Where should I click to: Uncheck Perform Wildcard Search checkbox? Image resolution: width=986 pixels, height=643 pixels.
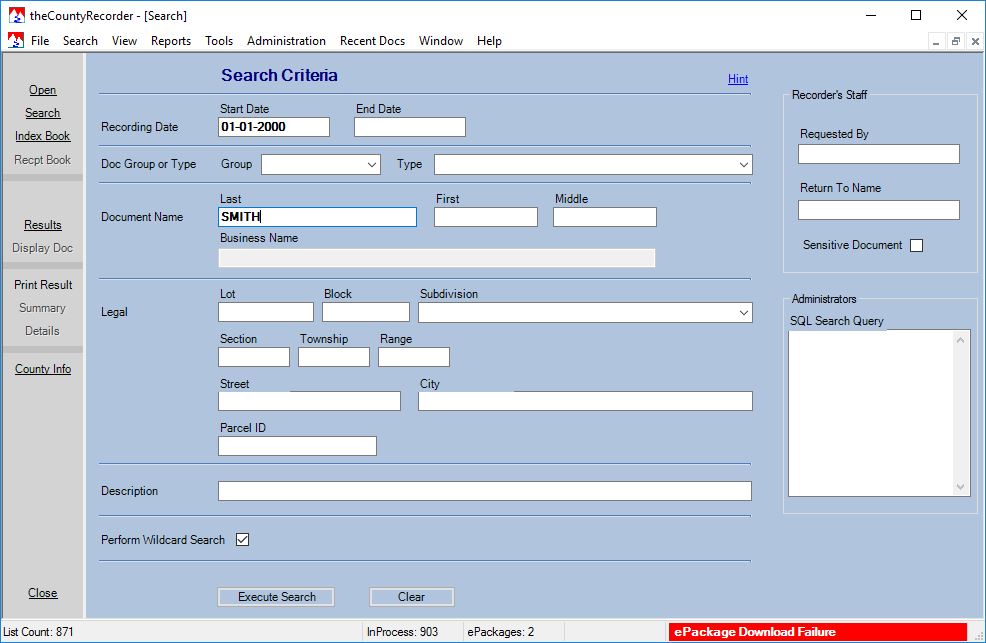tap(242, 540)
